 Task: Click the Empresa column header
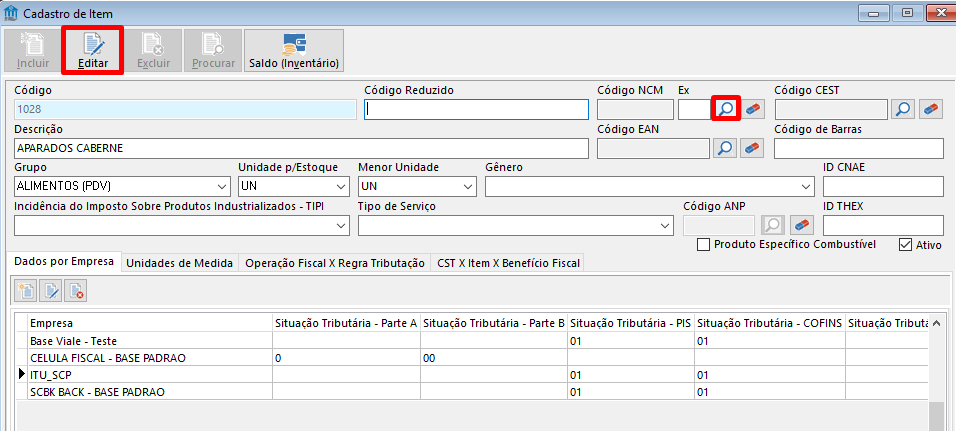click(150, 323)
